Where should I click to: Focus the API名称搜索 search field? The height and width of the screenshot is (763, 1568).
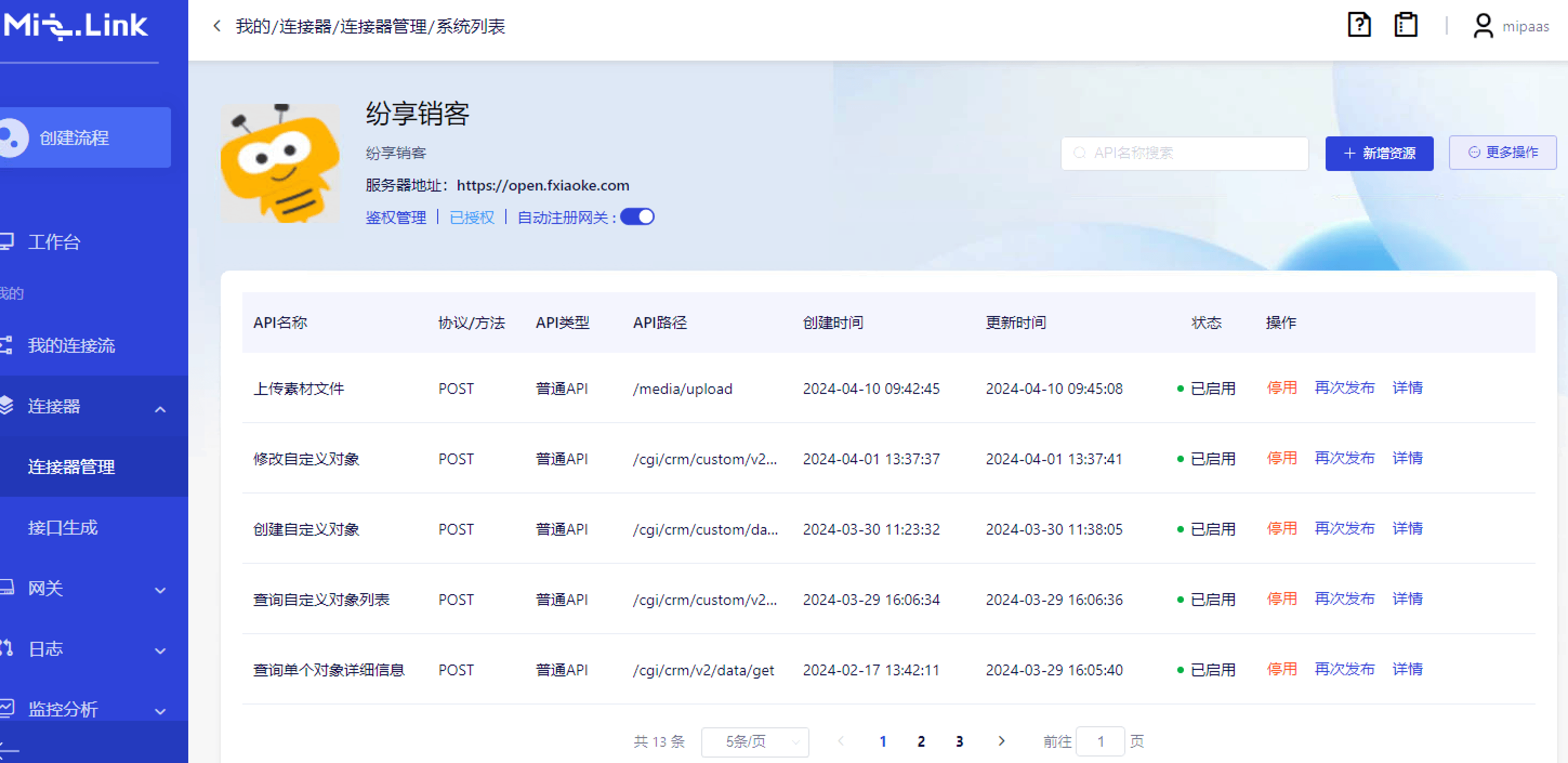tap(1184, 153)
